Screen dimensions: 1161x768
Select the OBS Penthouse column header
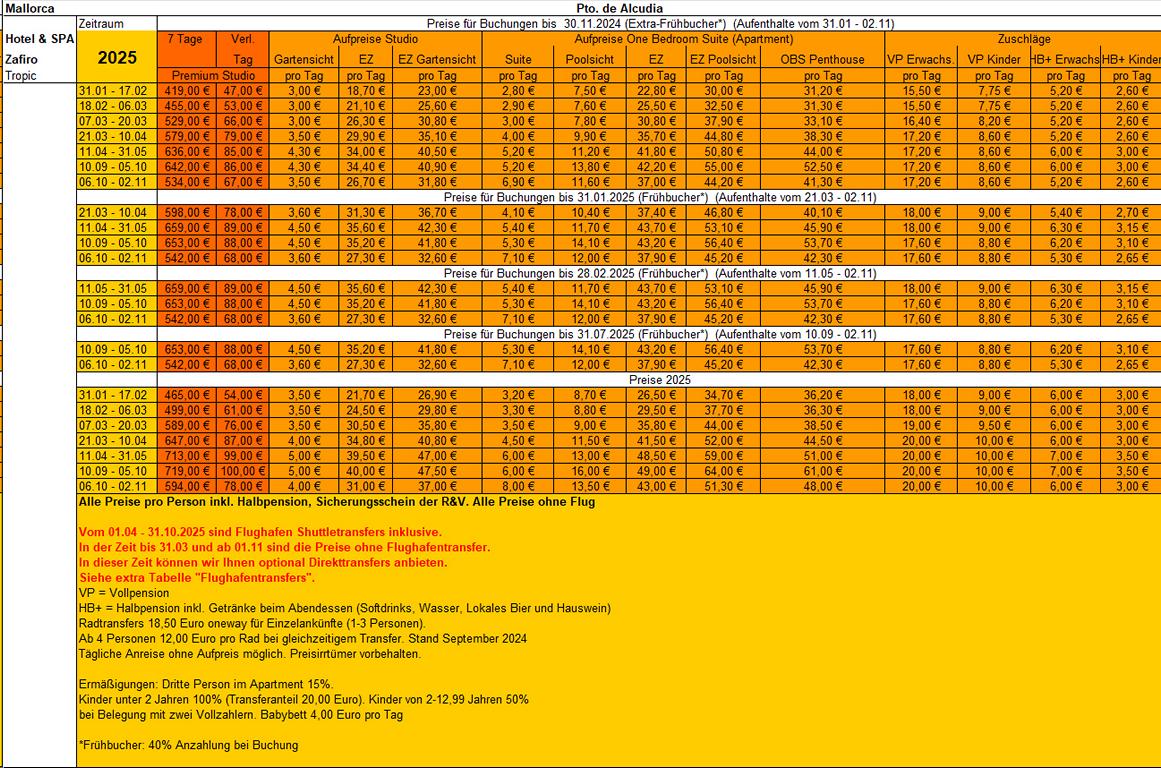coord(822,59)
